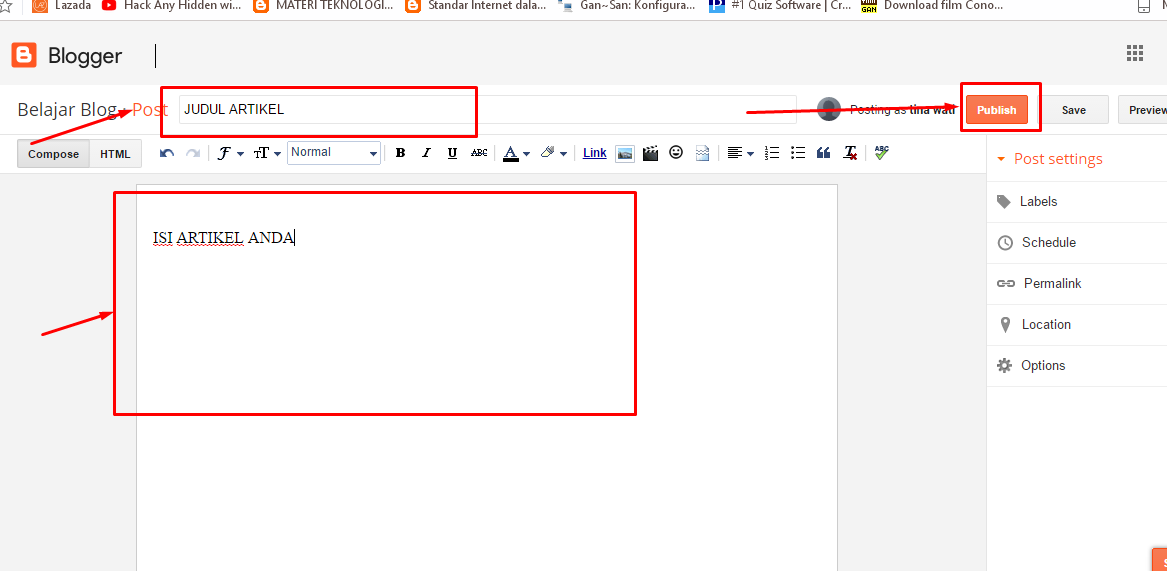Insert an image
The width and height of the screenshot is (1167, 571).
point(625,153)
